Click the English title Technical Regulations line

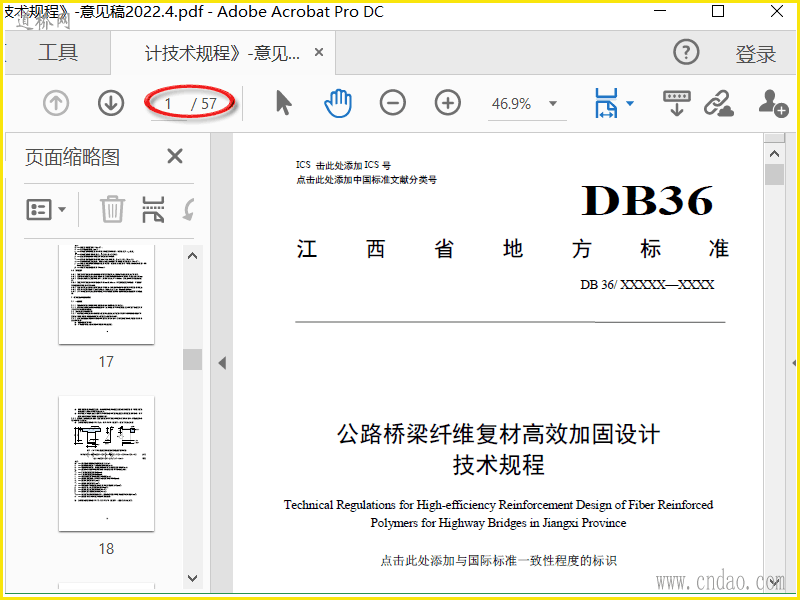click(498, 505)
